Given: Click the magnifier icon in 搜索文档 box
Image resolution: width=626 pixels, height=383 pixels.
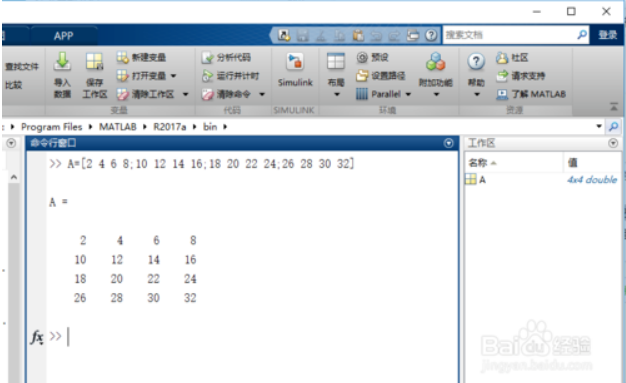Looking at the screenshot, I should [582, 35].
